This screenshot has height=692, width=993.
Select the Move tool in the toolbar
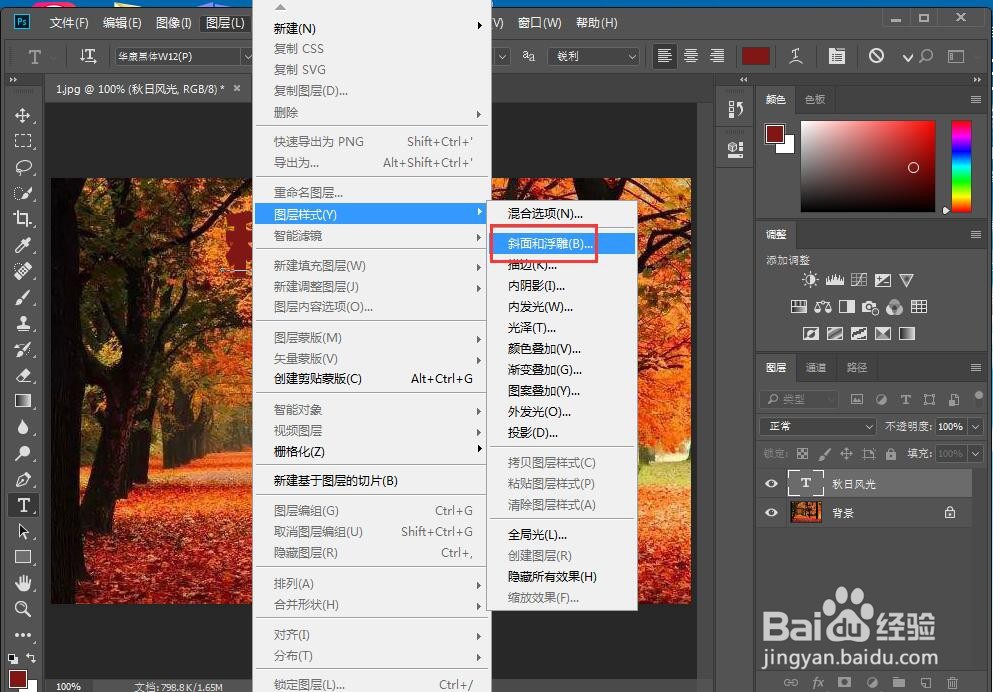tap(23, 114)
